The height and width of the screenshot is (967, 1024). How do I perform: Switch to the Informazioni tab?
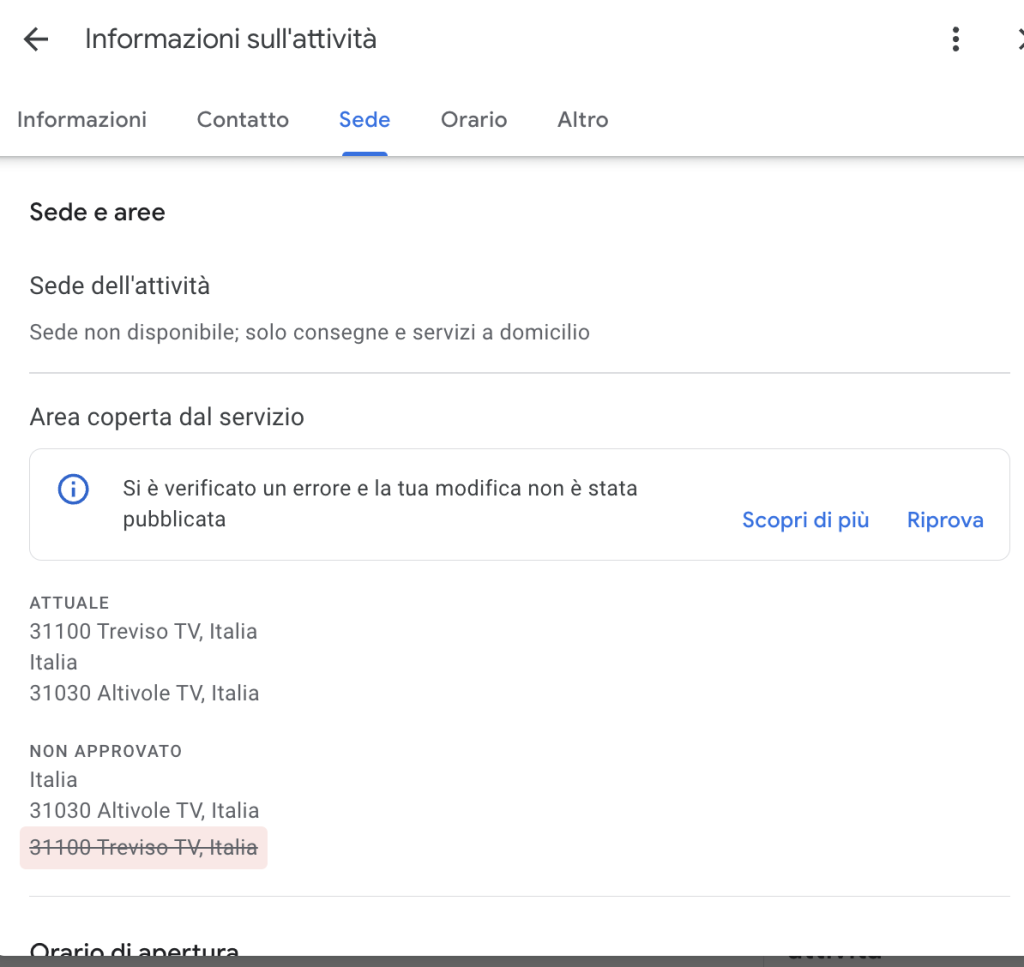tap(81, 119)
